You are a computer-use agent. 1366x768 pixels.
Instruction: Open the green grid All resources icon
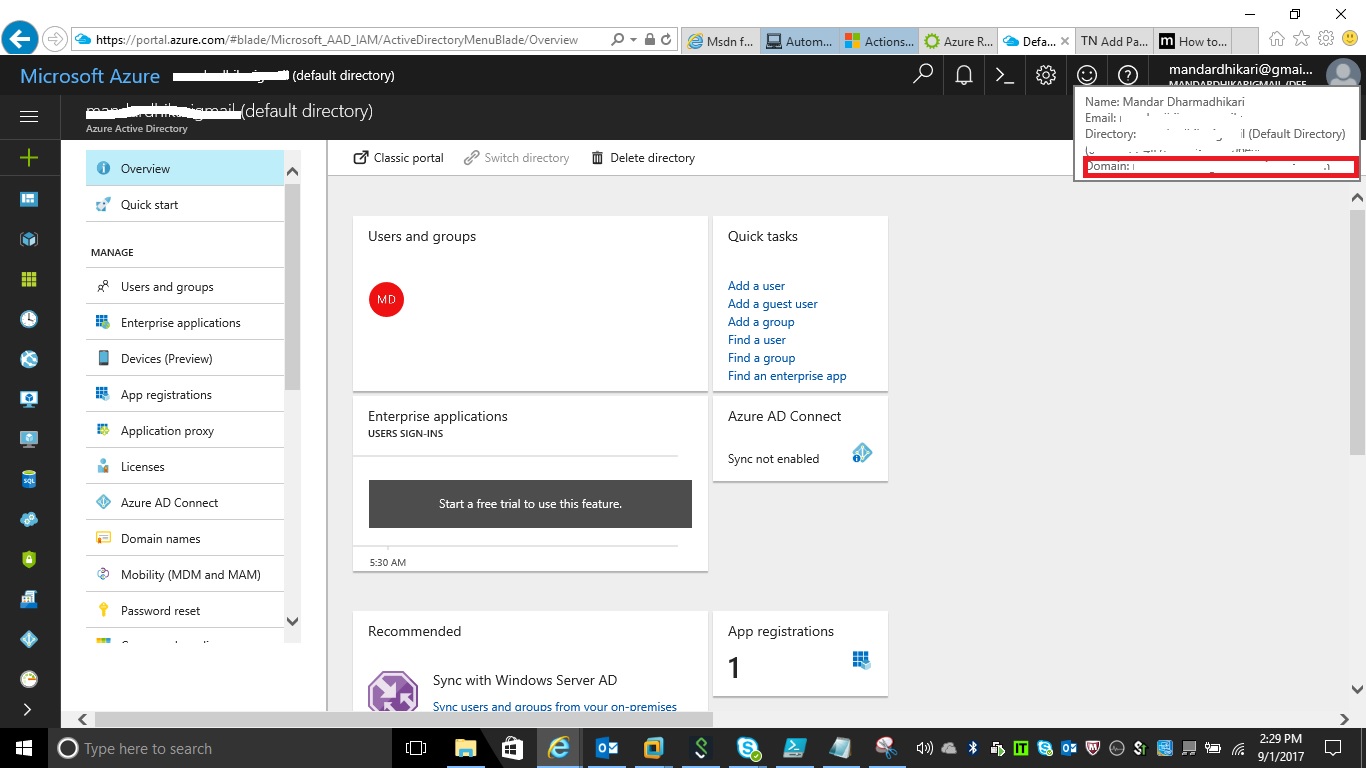click(29, 279)
